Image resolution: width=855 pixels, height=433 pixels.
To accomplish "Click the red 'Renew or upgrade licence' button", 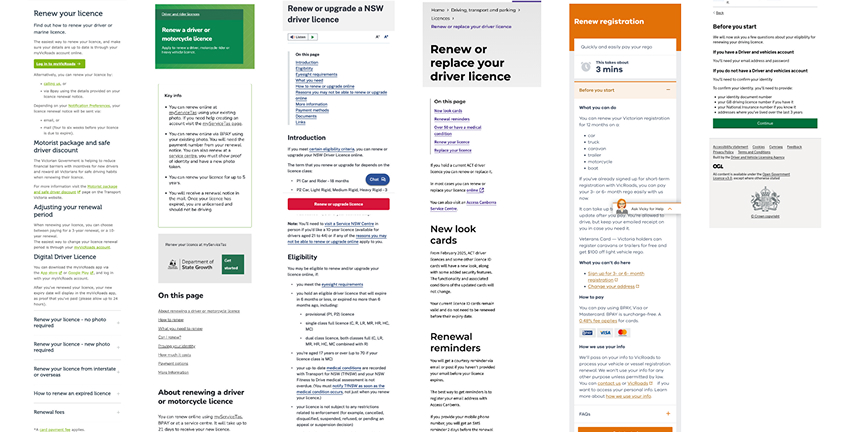I will pos(338,204).
